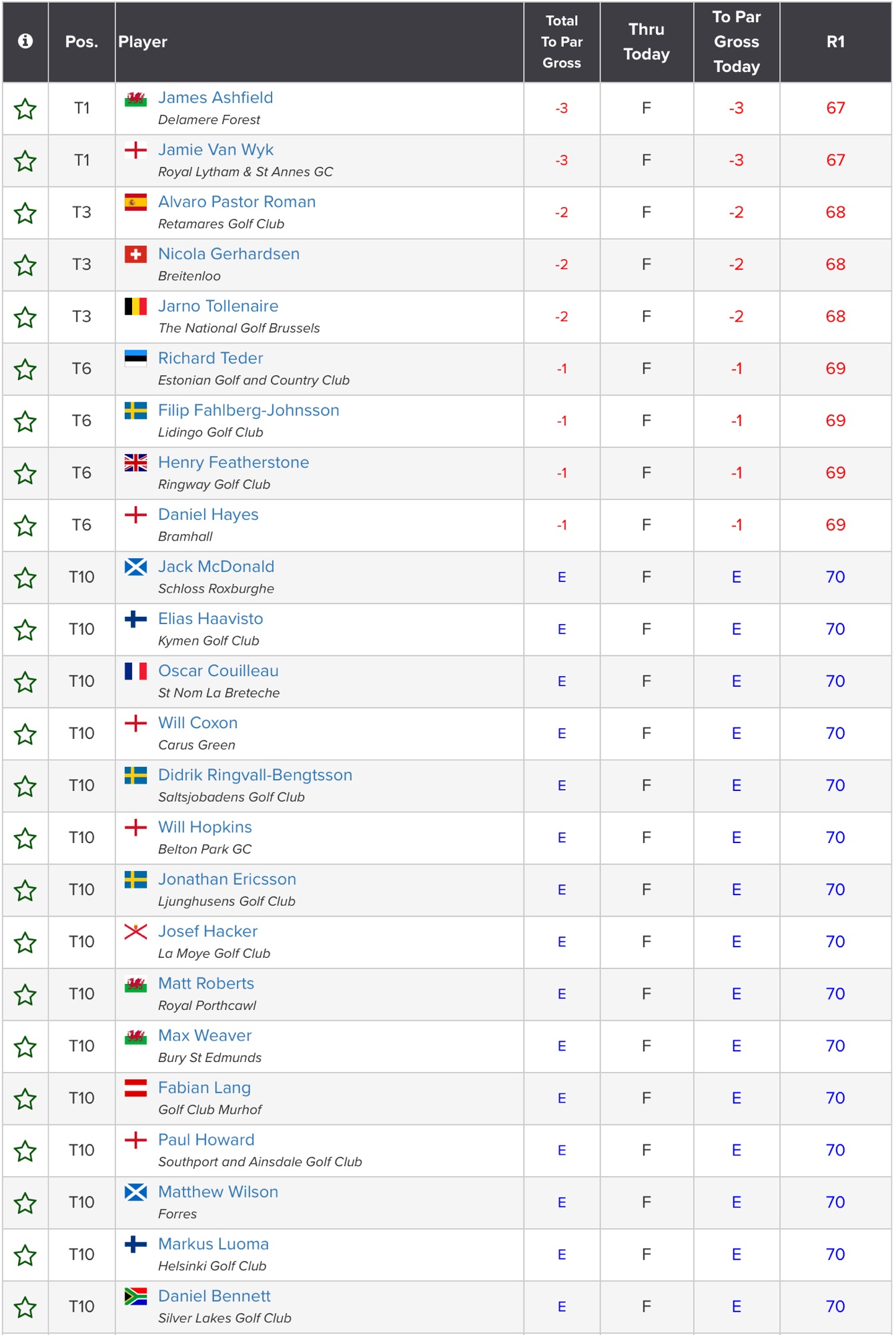The image size is (896, 1335).
Task: Click the Estonian flag by Richard Teder
Action: [135, 358]
